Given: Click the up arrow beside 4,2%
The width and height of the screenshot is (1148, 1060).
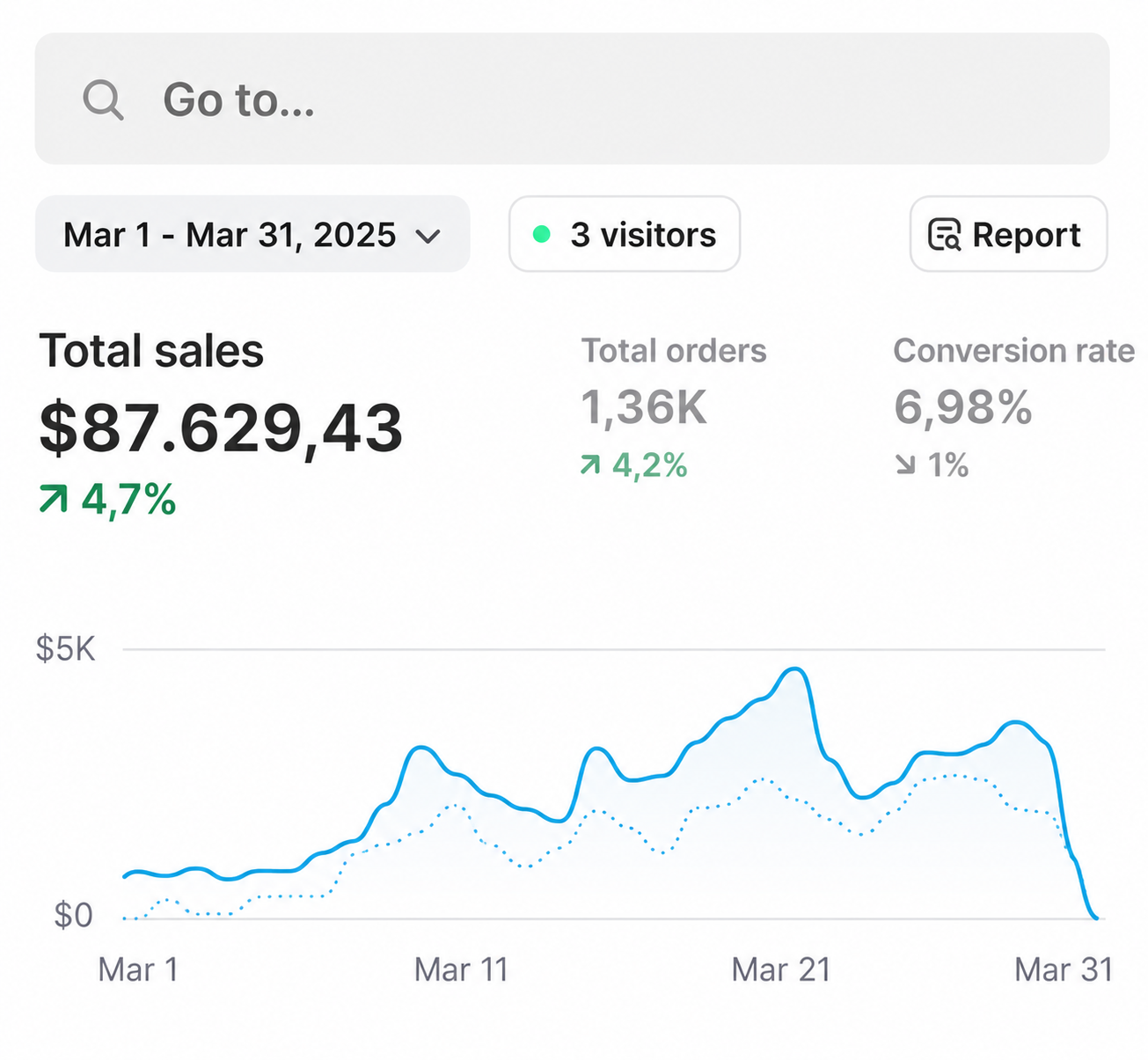Looking at the screenshot, I should [590, 464].
